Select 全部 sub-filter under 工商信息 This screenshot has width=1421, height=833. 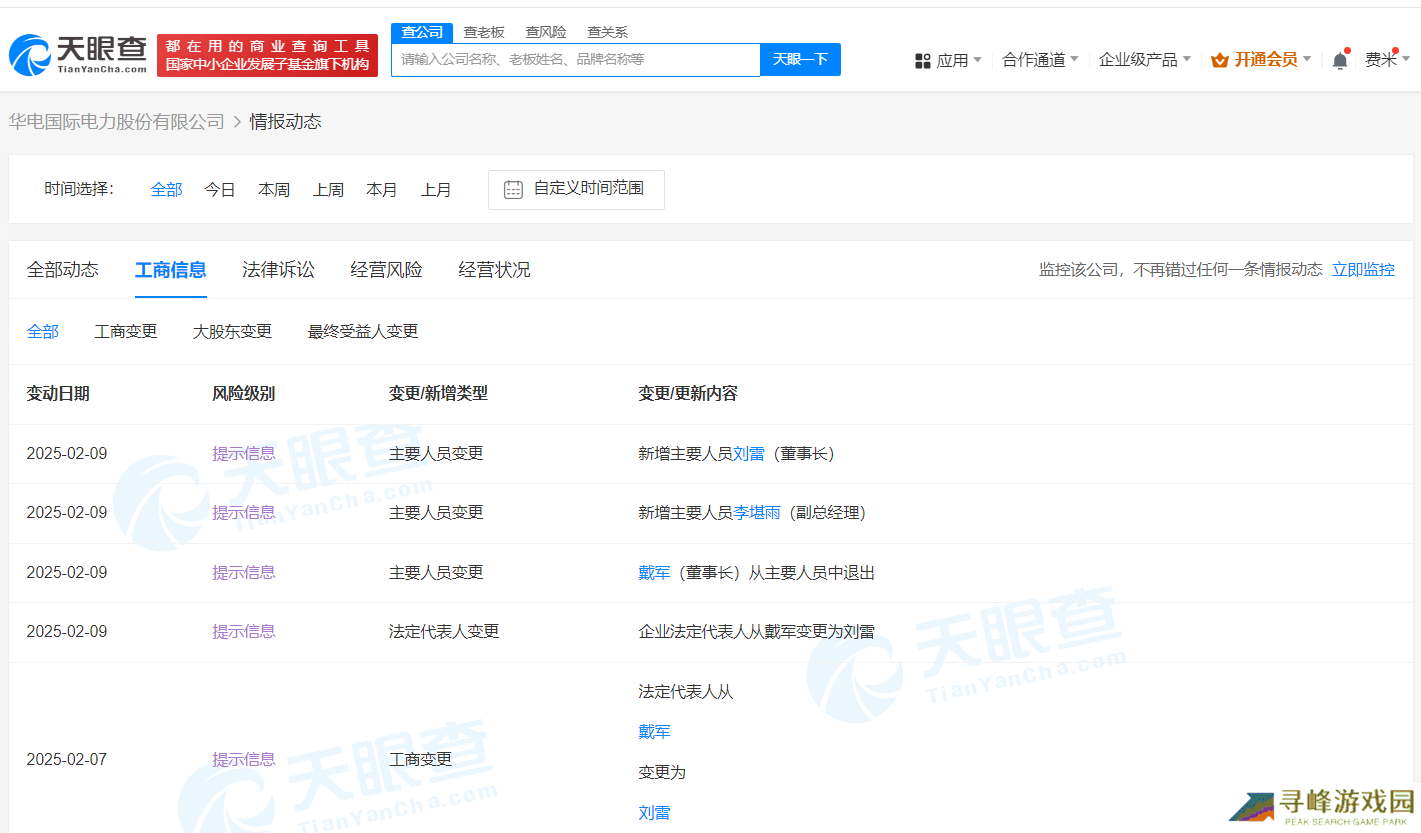point(43,331)
